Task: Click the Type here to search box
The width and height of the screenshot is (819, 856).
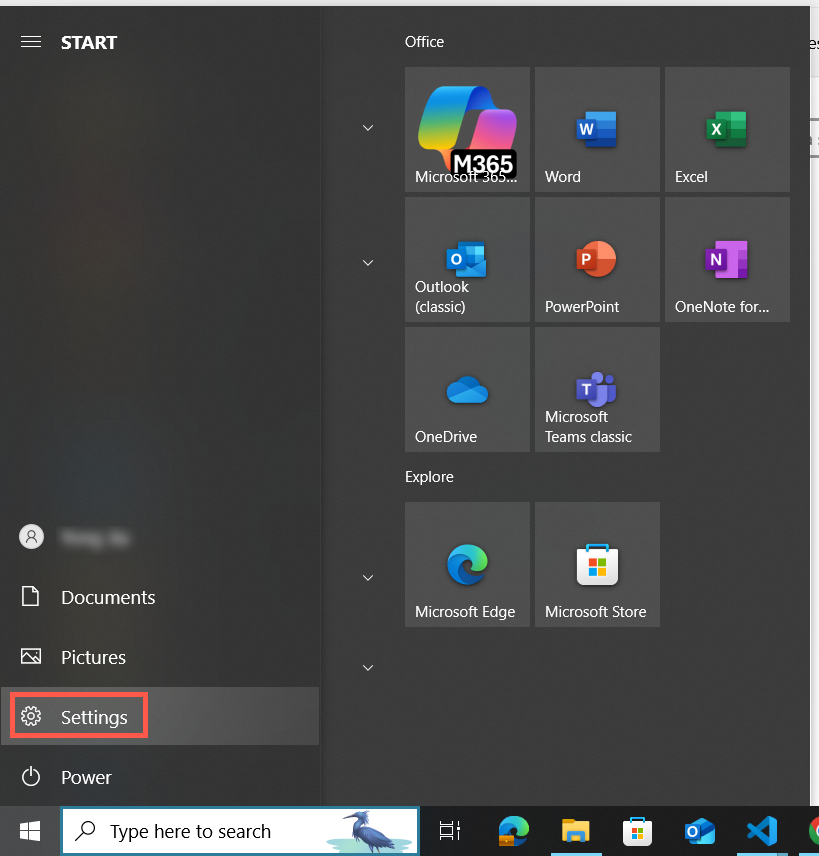Action: [200, 831]
